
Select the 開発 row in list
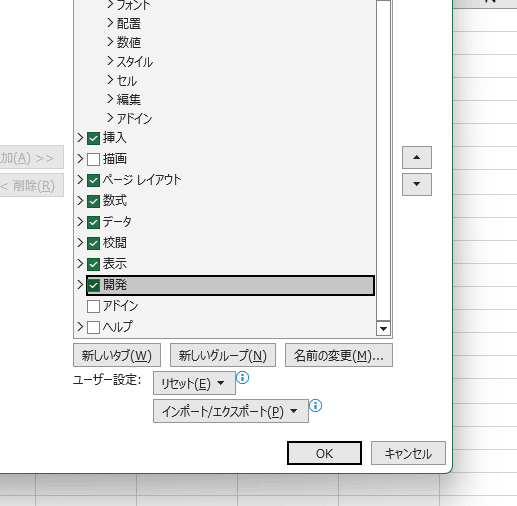(x=230, y=285)
